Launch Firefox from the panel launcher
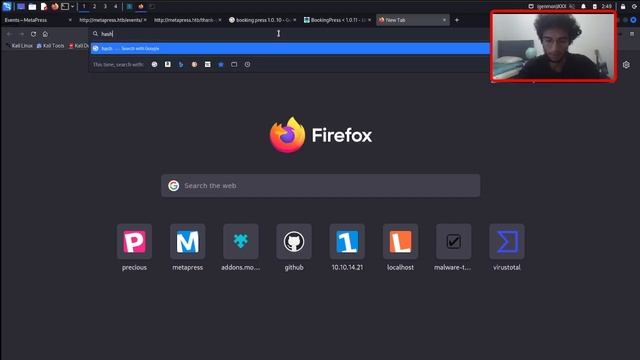640x360 pixels. pyautogui.click(x=55, y=7)
